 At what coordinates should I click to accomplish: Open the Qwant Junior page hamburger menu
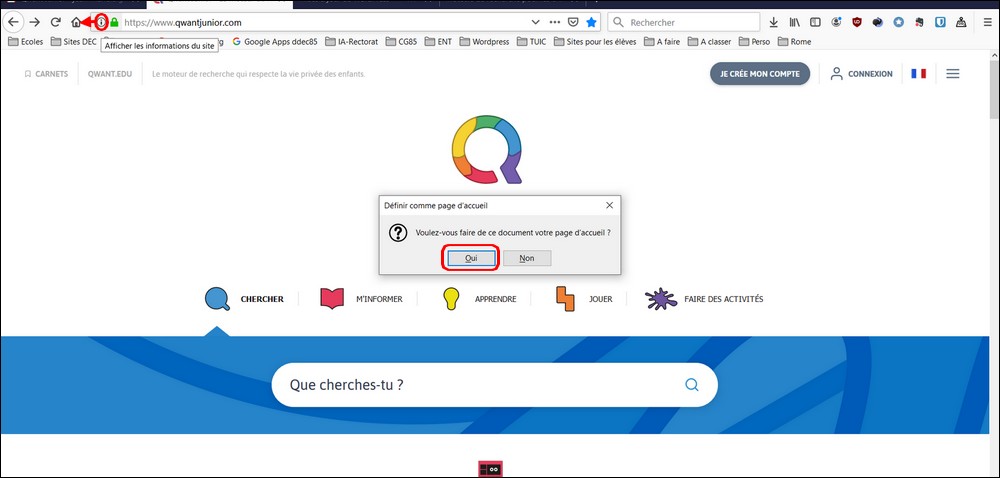[x=953, y=73]
